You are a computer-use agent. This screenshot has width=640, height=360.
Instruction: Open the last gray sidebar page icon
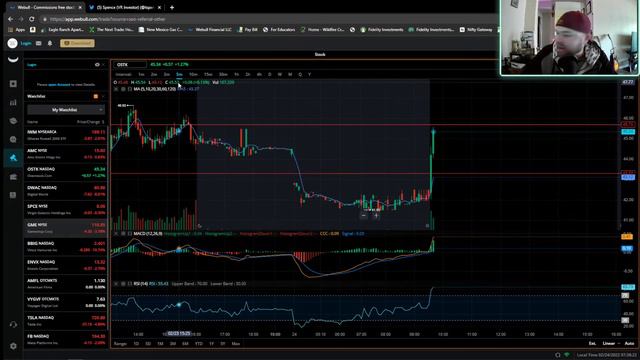pos(13,195)
